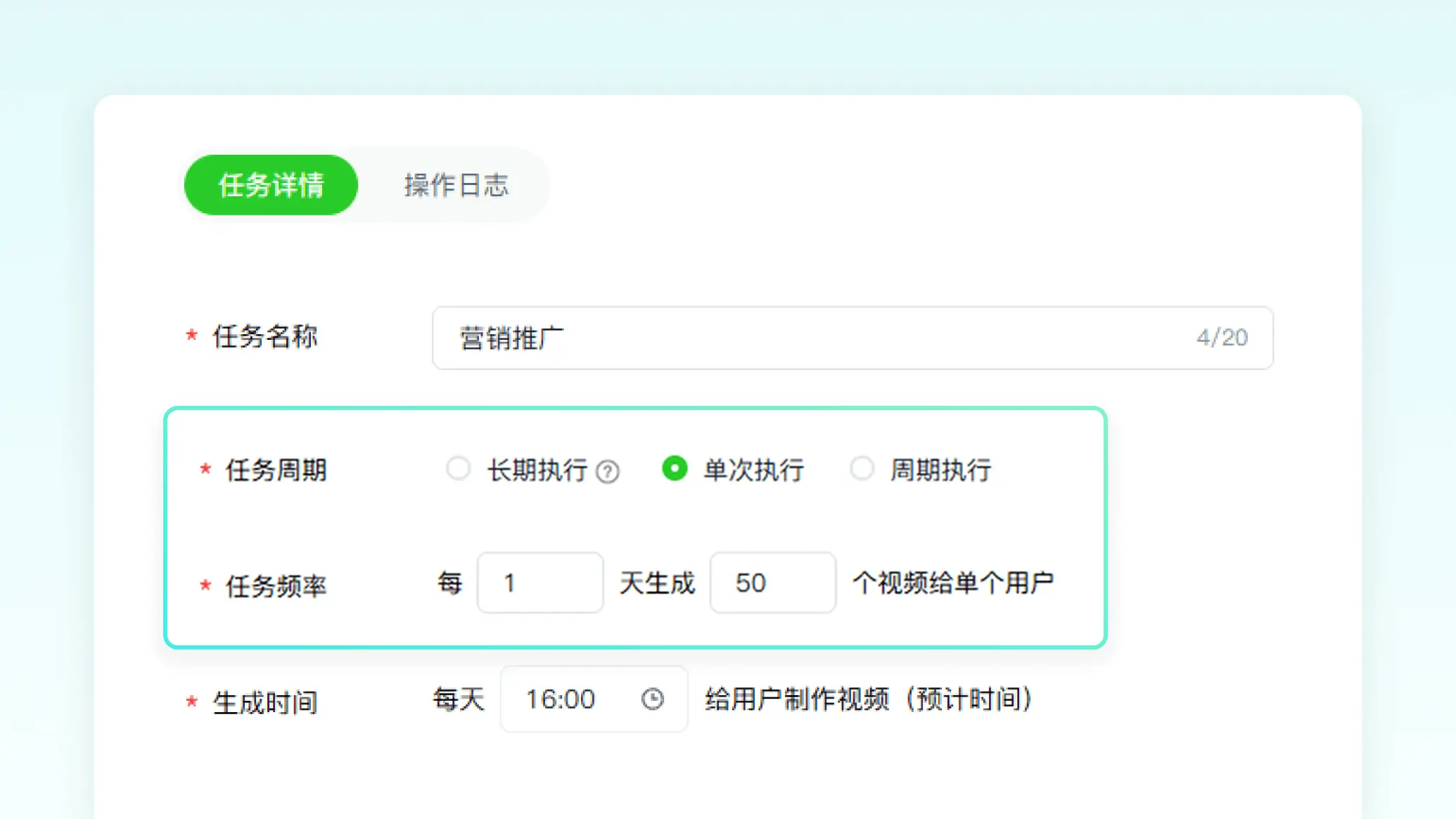Click the 任务名称 input with 营销推广
This screenshot has width=1456, height=819.
[852, 338]
